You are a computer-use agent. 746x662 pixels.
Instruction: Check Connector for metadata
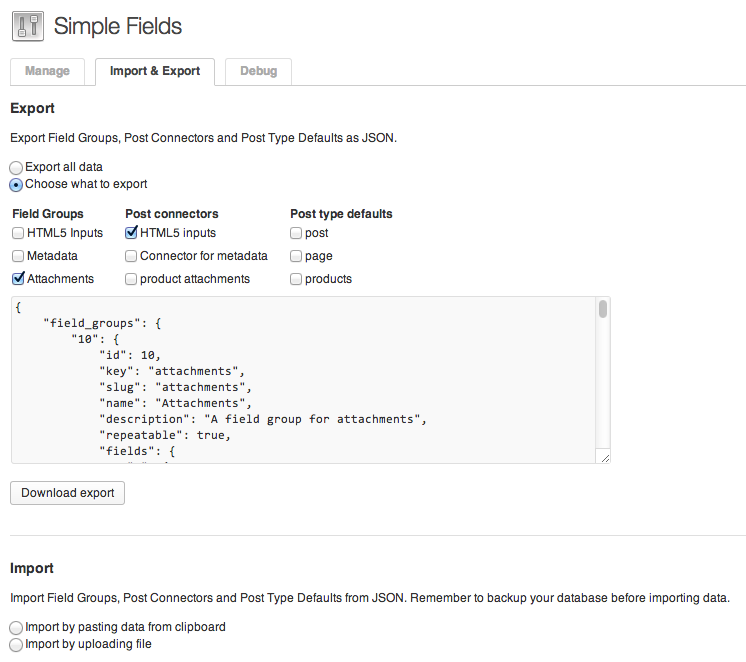click(131, 256)
